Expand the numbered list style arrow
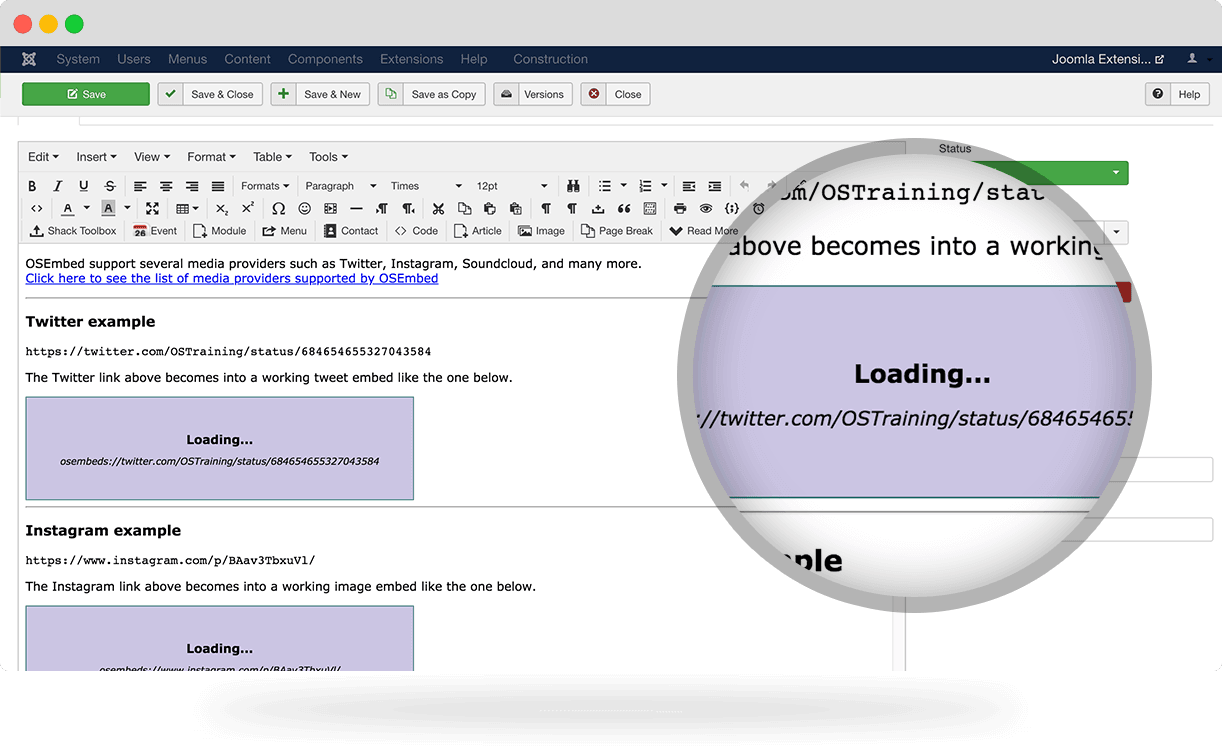Screen dimensions: 1222x748 pyautogui.click(x=664, y=186)
